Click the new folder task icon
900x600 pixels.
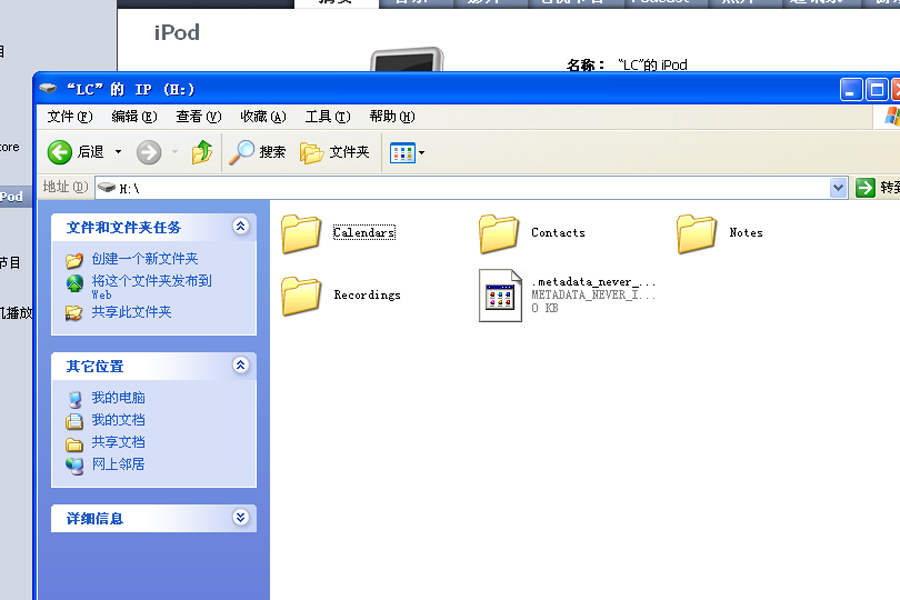(75, 260)
